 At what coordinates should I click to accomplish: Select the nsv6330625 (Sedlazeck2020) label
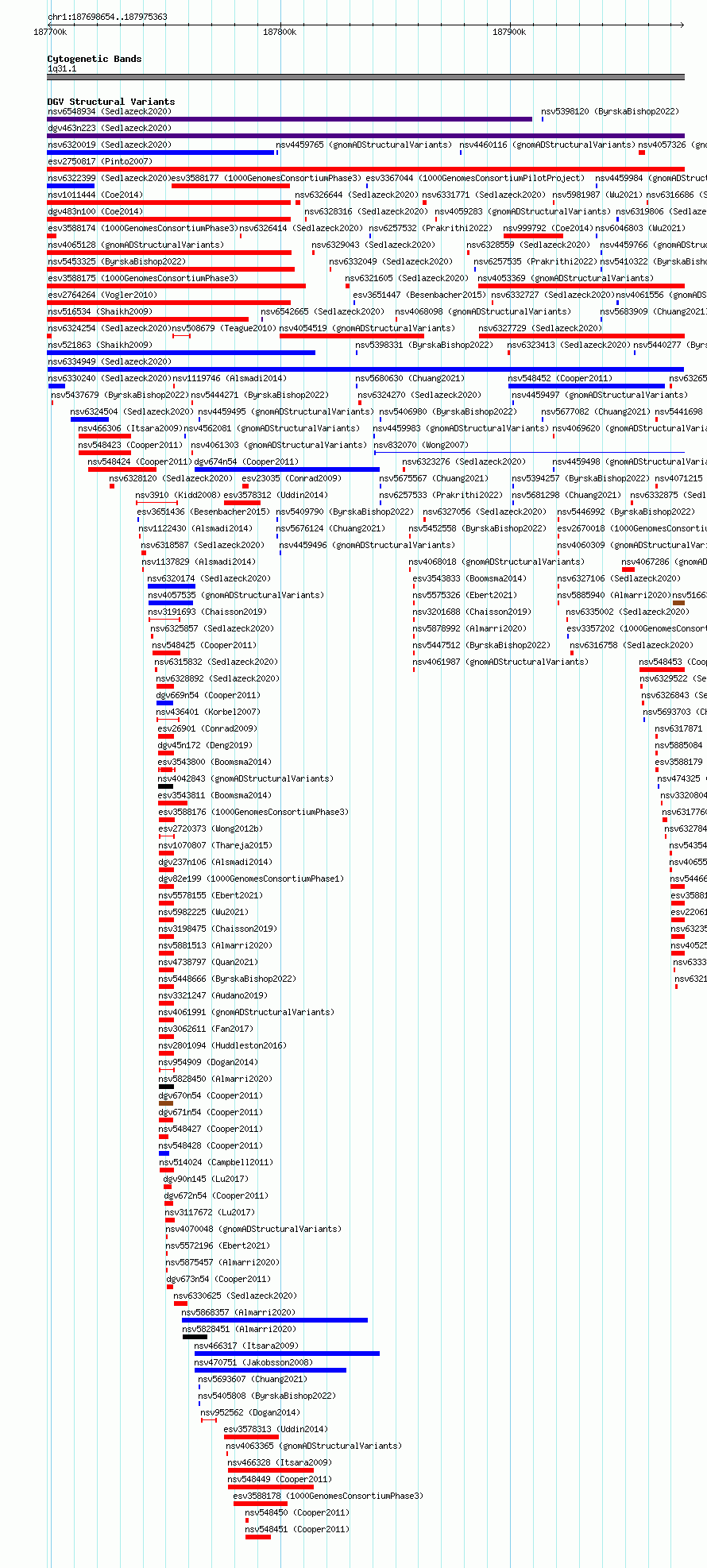(235, 1296)
